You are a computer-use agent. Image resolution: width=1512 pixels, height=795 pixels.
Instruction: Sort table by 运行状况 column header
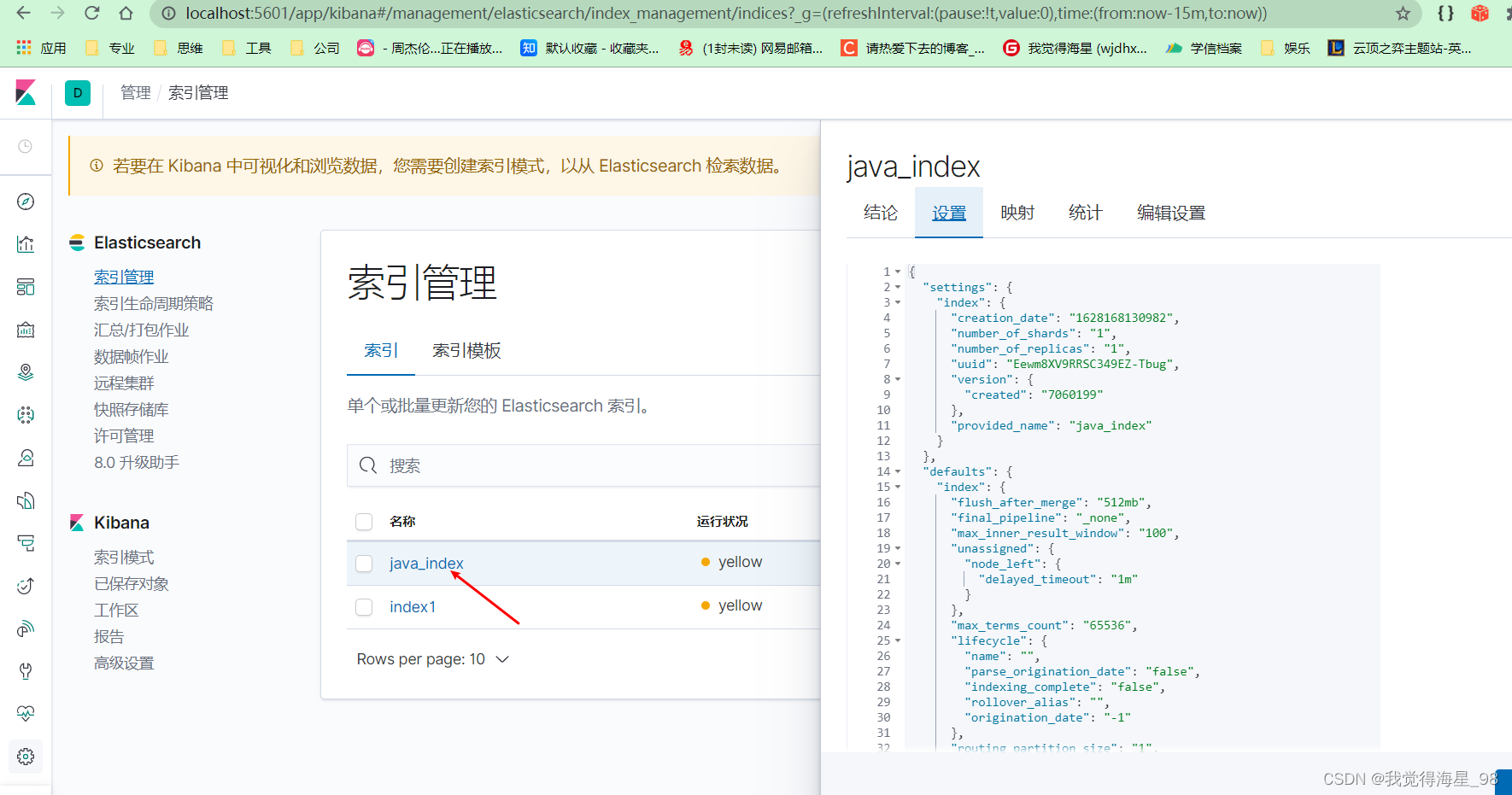(722, 521)
